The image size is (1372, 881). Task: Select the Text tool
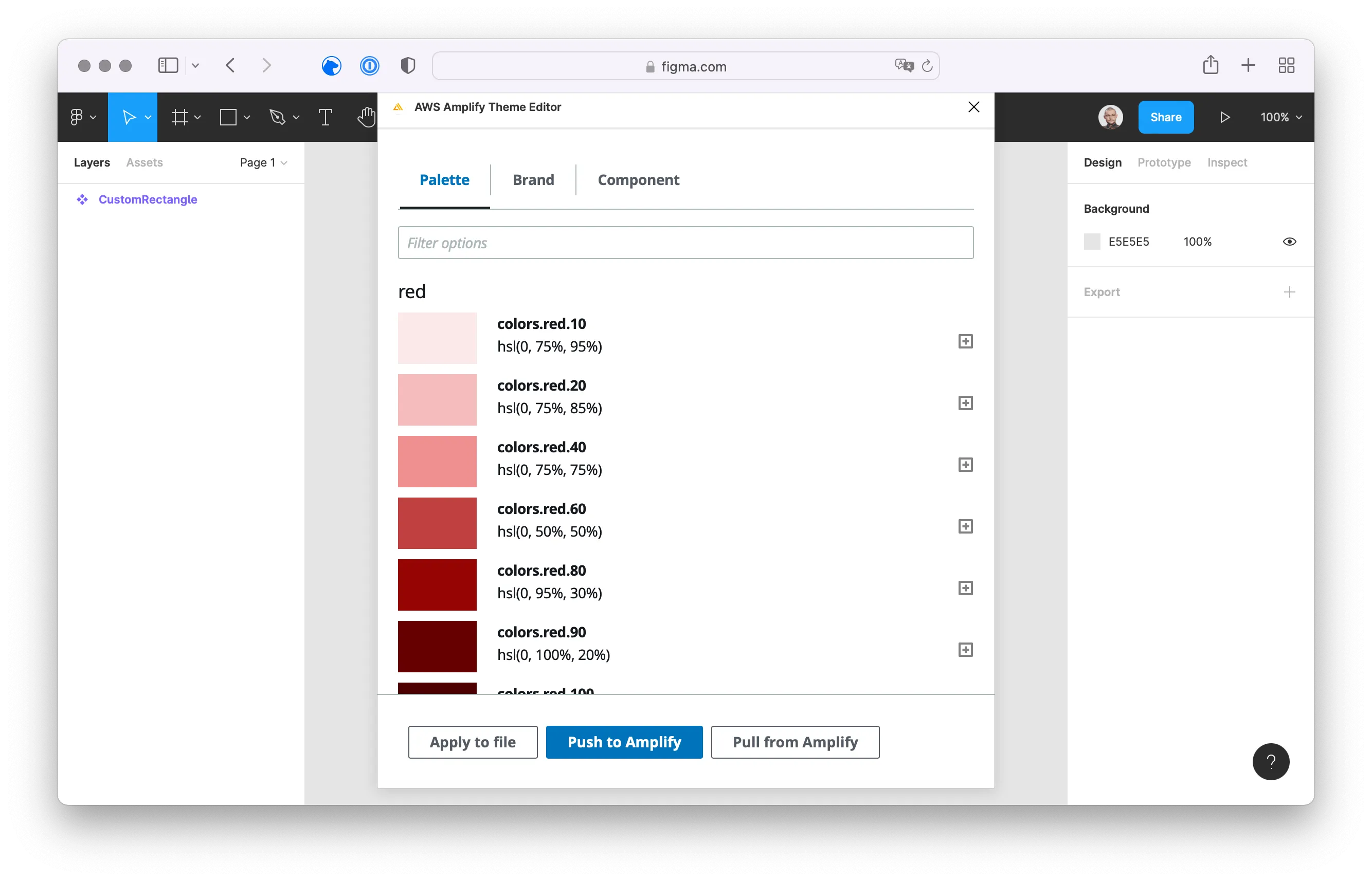click(x=325, y=117)
